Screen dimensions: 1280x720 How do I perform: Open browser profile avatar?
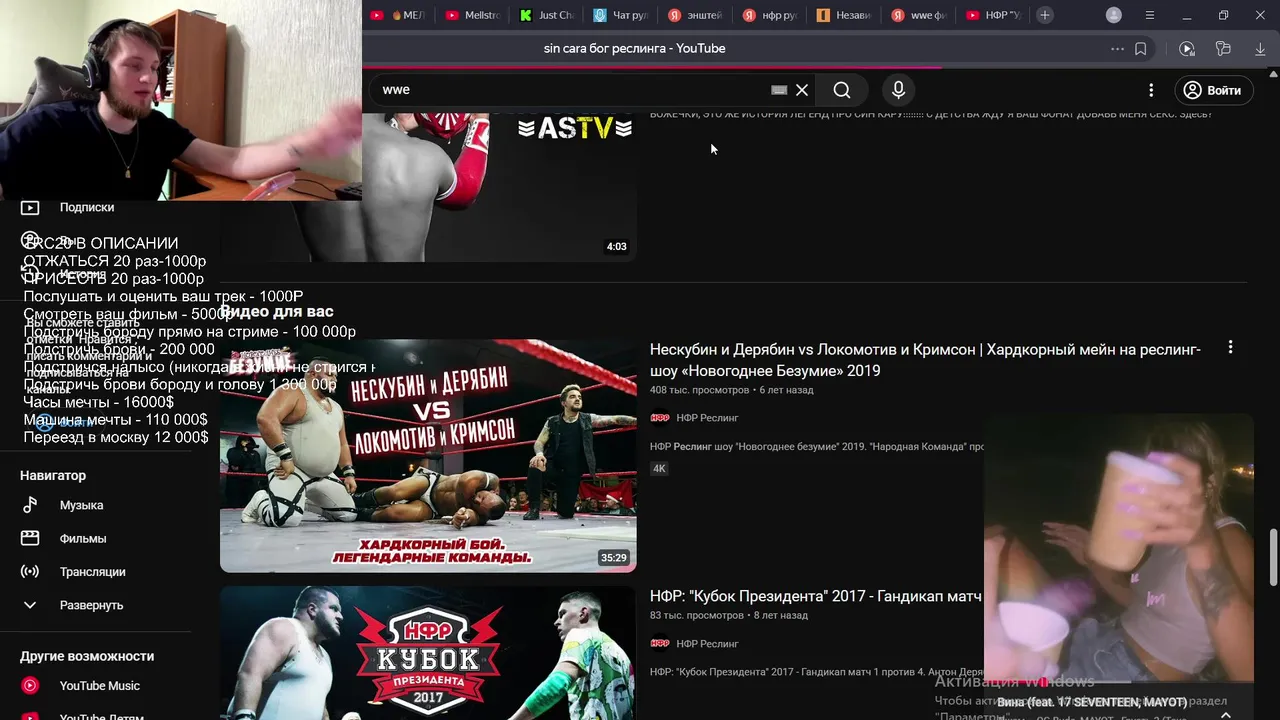click(x=1114, y=15)
